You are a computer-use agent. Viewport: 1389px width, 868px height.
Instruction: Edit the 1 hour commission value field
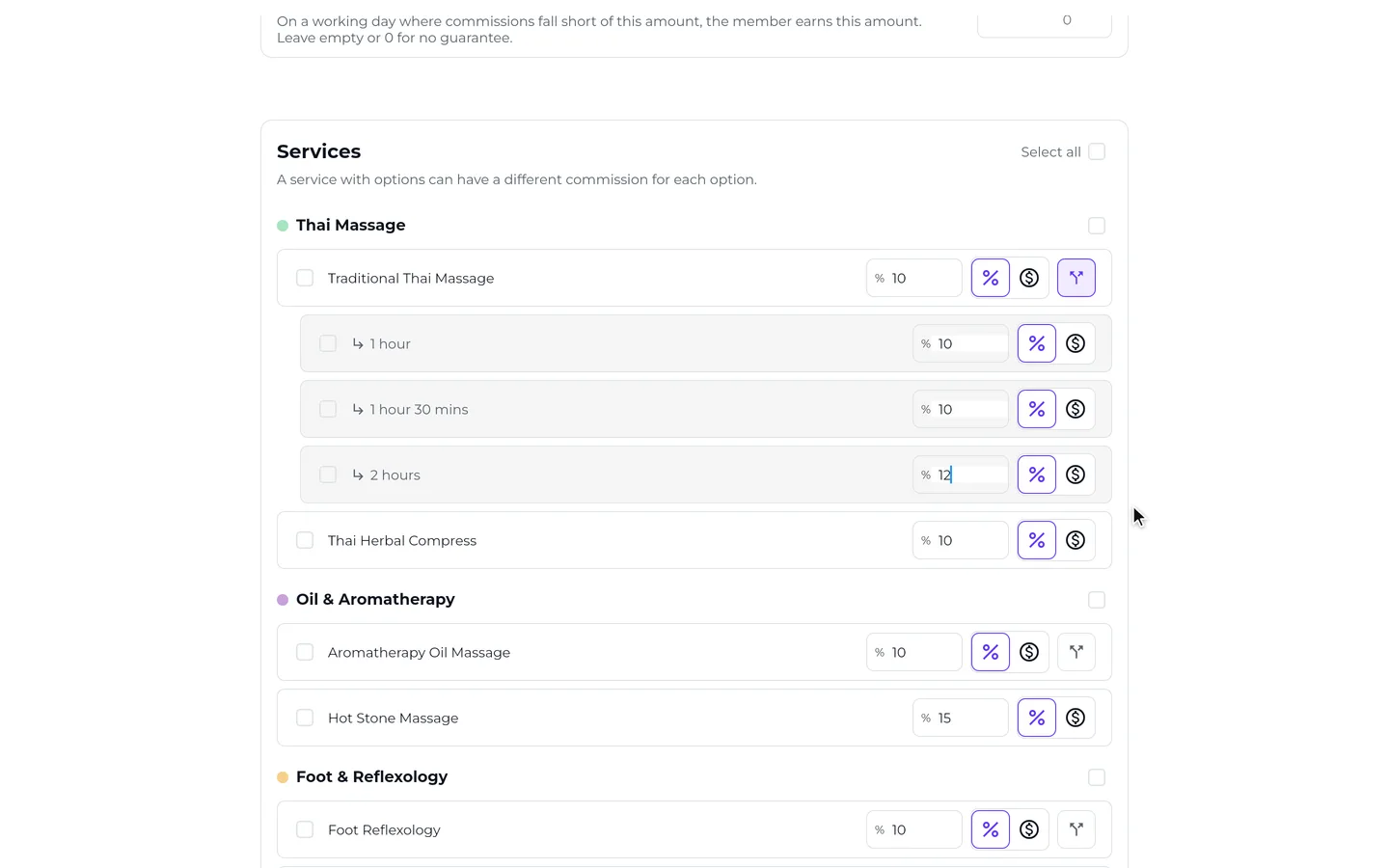coord(961,343)
